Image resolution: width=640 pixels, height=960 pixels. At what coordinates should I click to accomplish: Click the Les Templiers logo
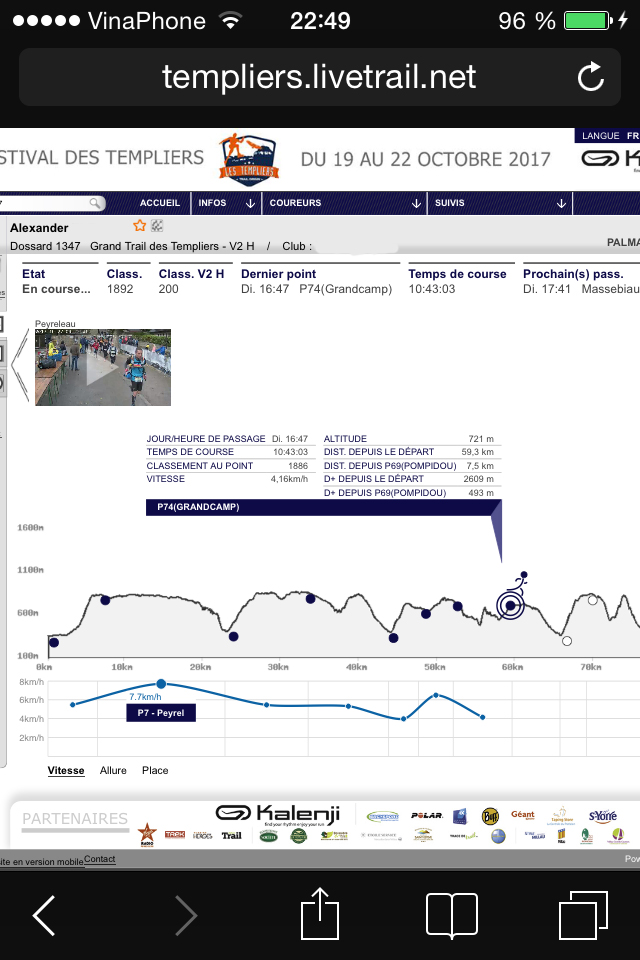pos(246,158)
